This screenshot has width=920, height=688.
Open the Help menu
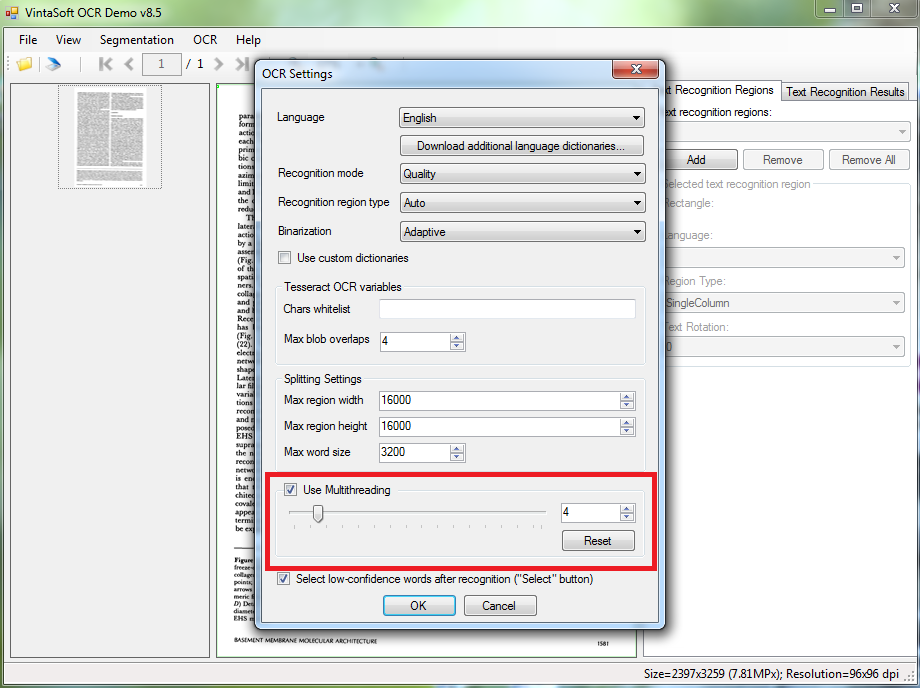(248, 40)
